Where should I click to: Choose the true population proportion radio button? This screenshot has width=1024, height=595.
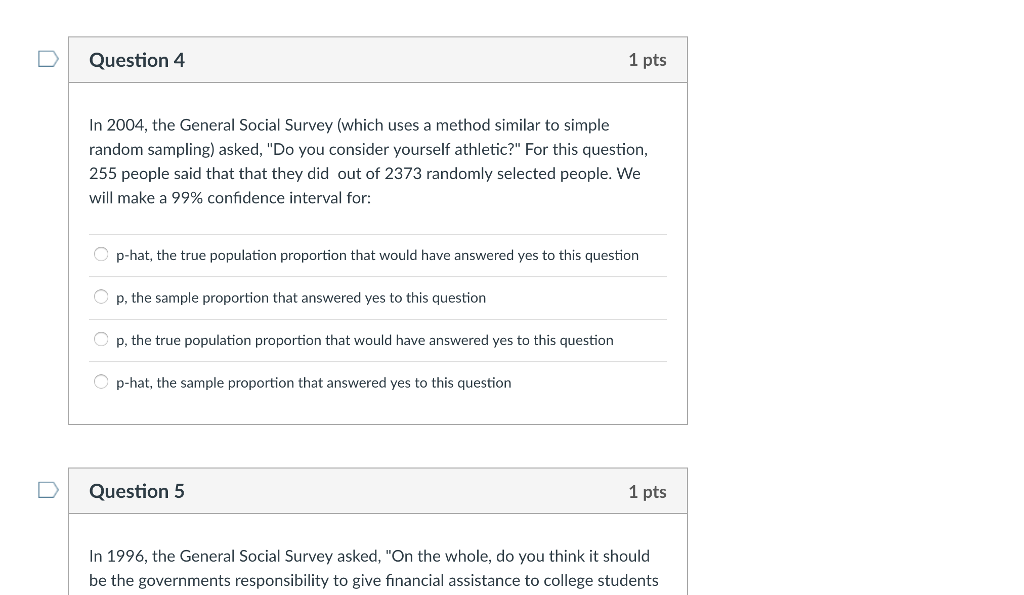[x=101, y=339]
